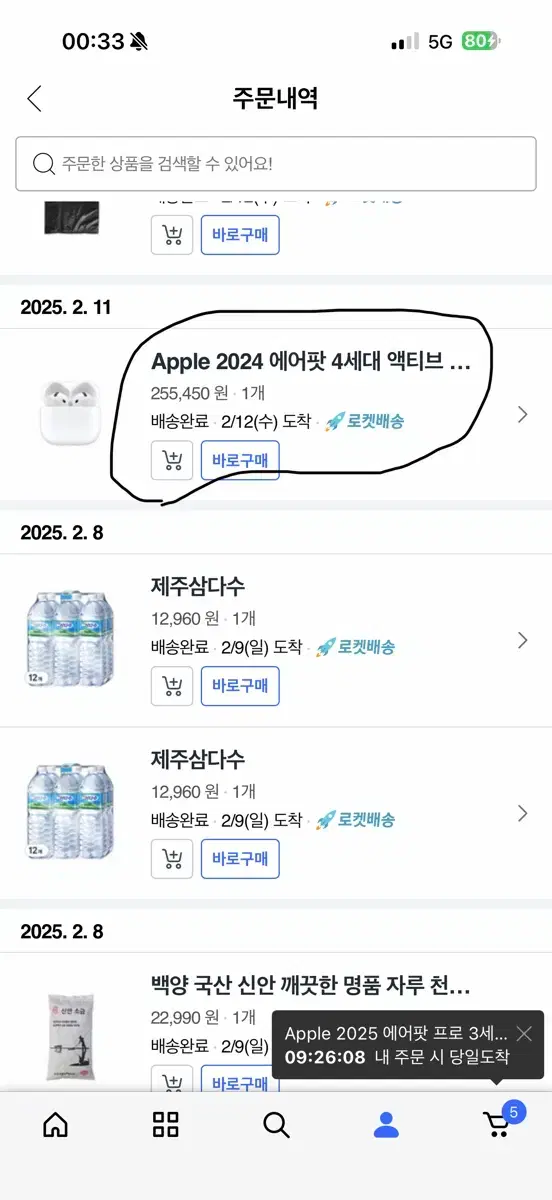Expand the first 제주삼다수 order chevron
Screen dimensions: 552x1200
(522, 640)
